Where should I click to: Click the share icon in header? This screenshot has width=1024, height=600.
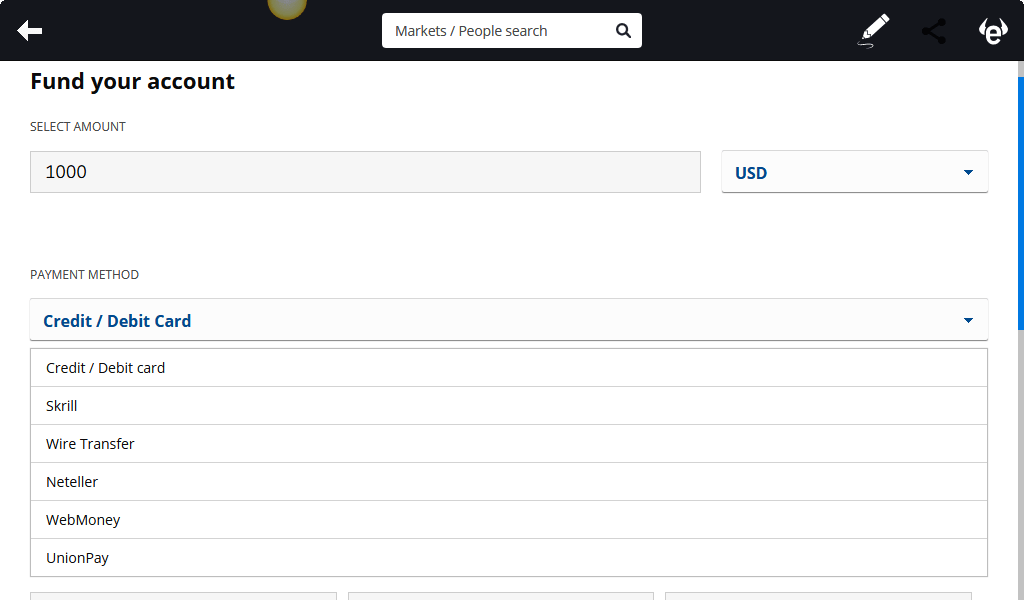click(934, 31)
